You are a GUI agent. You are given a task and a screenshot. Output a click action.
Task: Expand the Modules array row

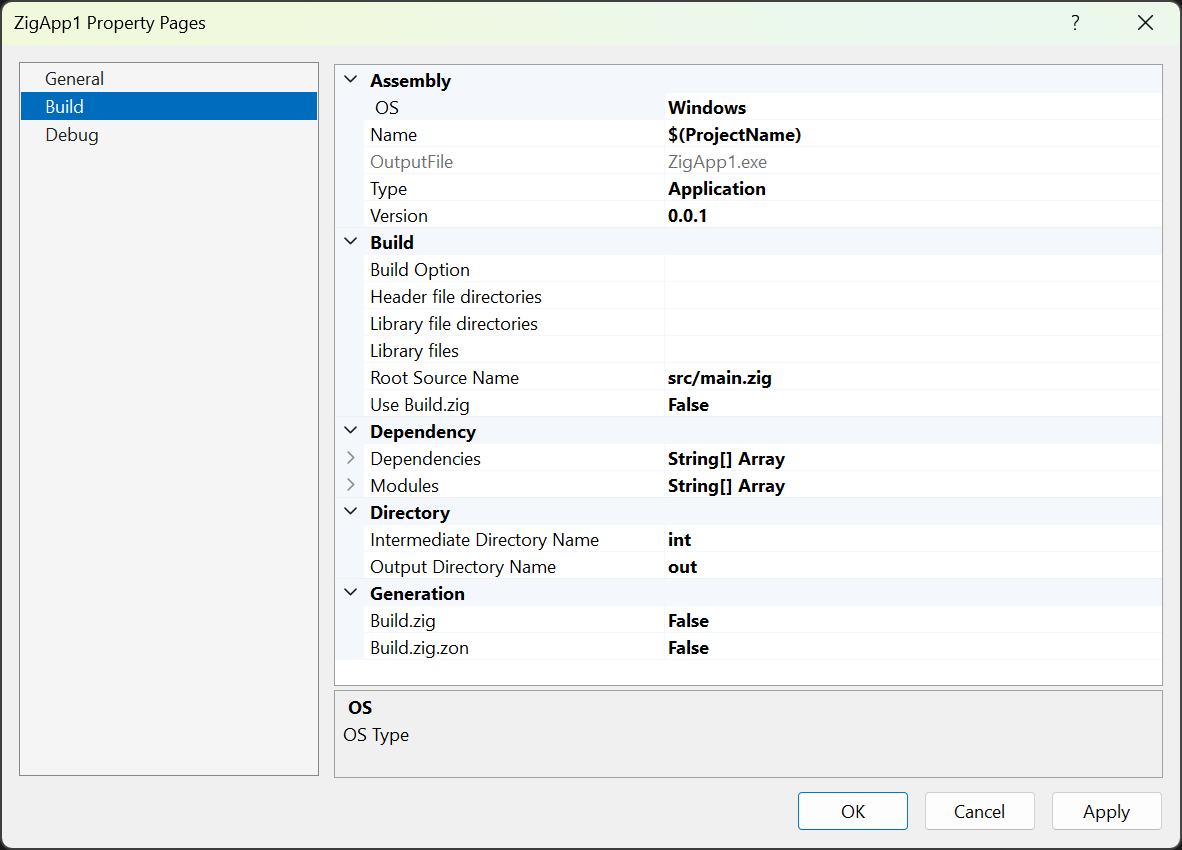pyautogui.click(x=350, y=485)
